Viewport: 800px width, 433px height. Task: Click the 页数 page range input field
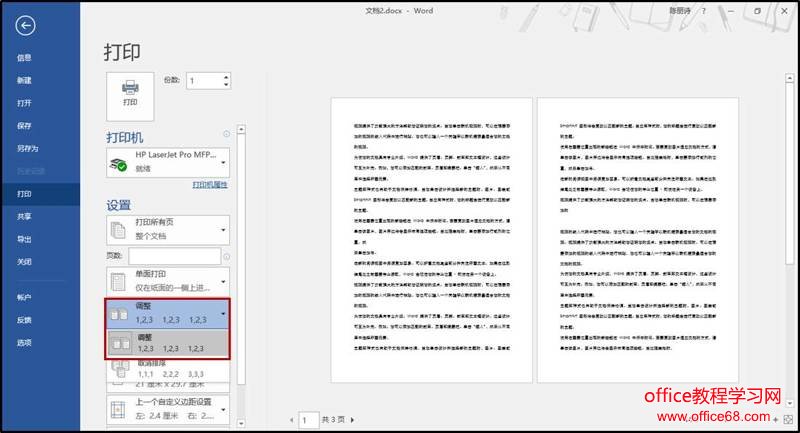173,256
